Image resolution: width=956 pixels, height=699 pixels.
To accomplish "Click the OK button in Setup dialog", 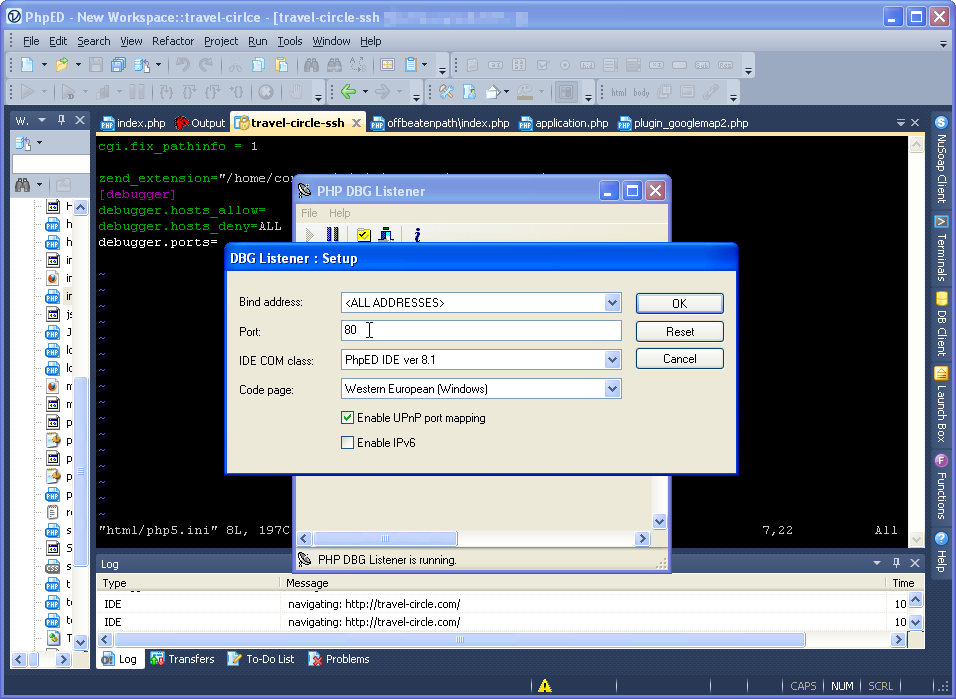I will pos(679,303).
